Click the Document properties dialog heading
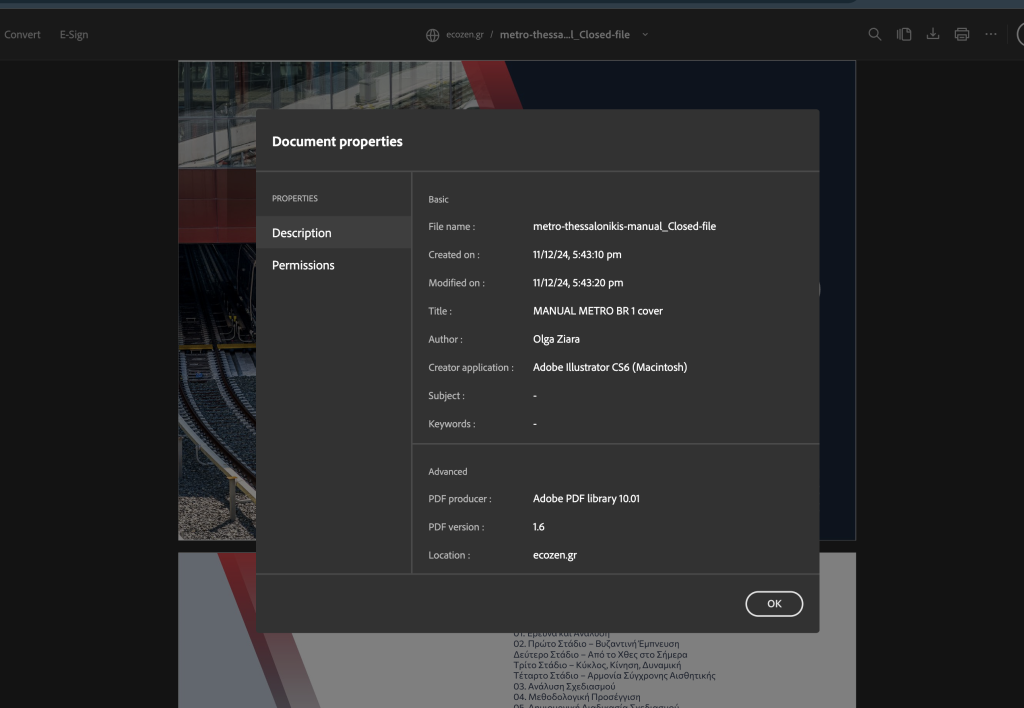The width and height of the screenshot is (1024, 708). (337, 141)
